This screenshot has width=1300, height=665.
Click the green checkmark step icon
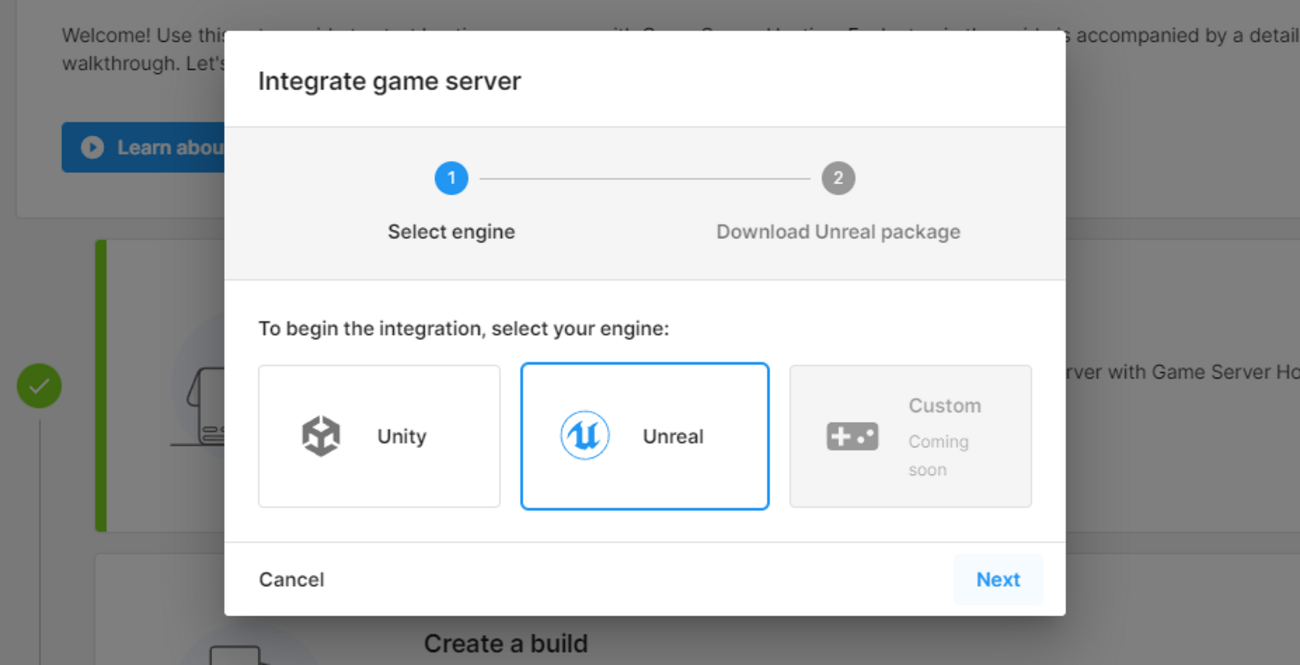39,386
